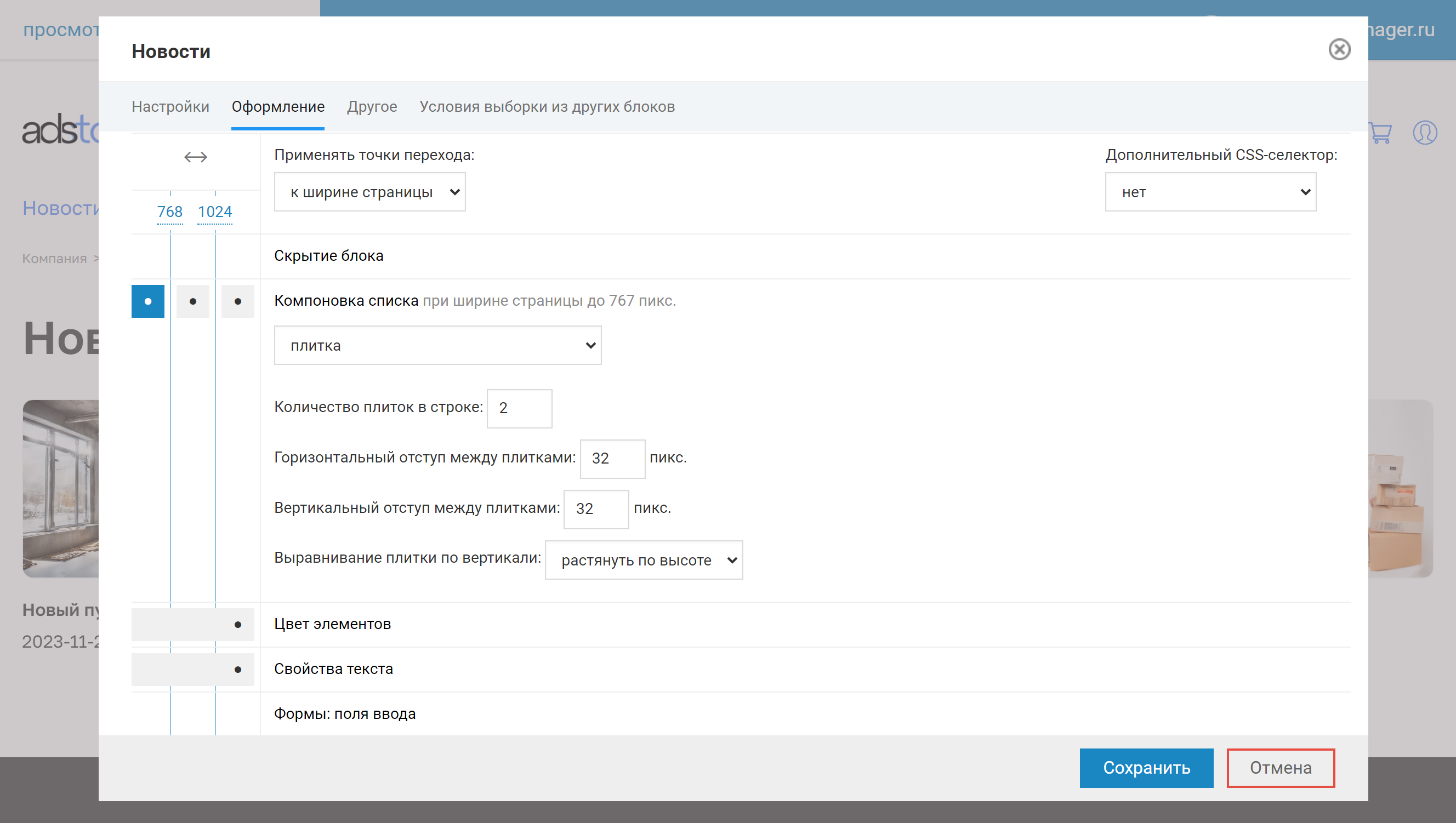Toggle the Скрытие блока option
Viewport: 1456px width, 823px height.
(329, 256)
